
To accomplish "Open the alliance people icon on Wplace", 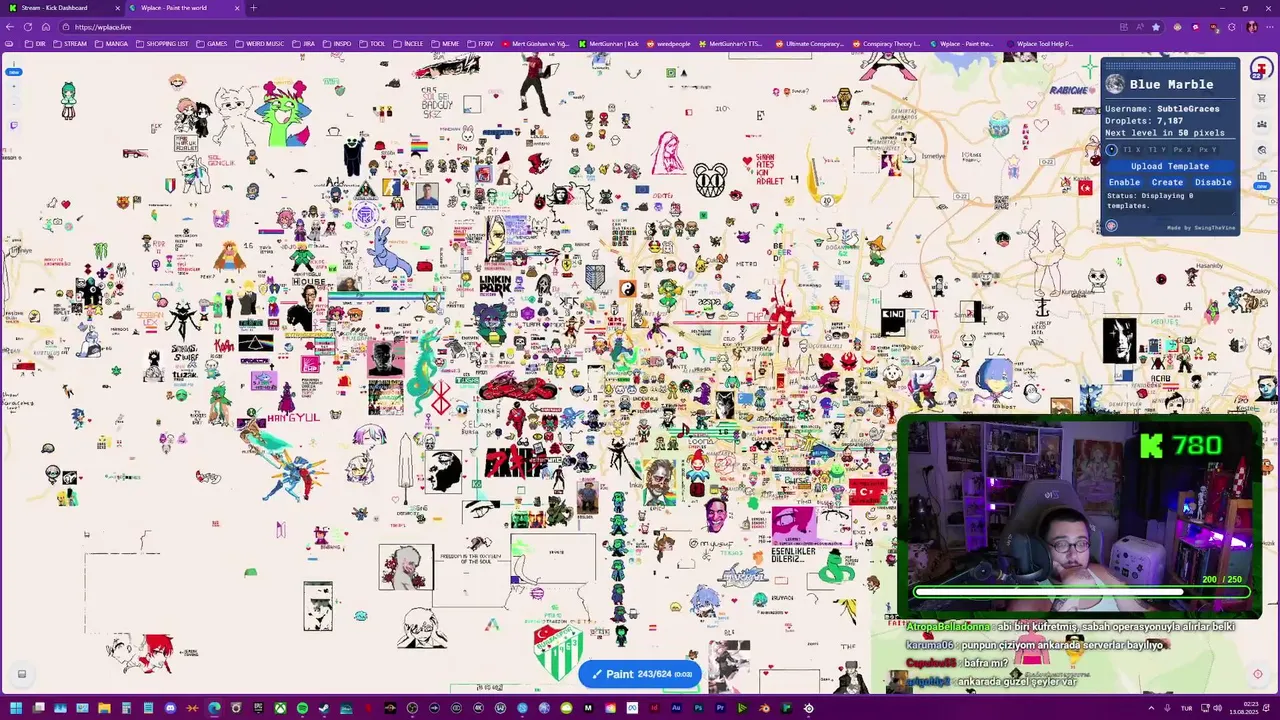I will pos(1262,124).
